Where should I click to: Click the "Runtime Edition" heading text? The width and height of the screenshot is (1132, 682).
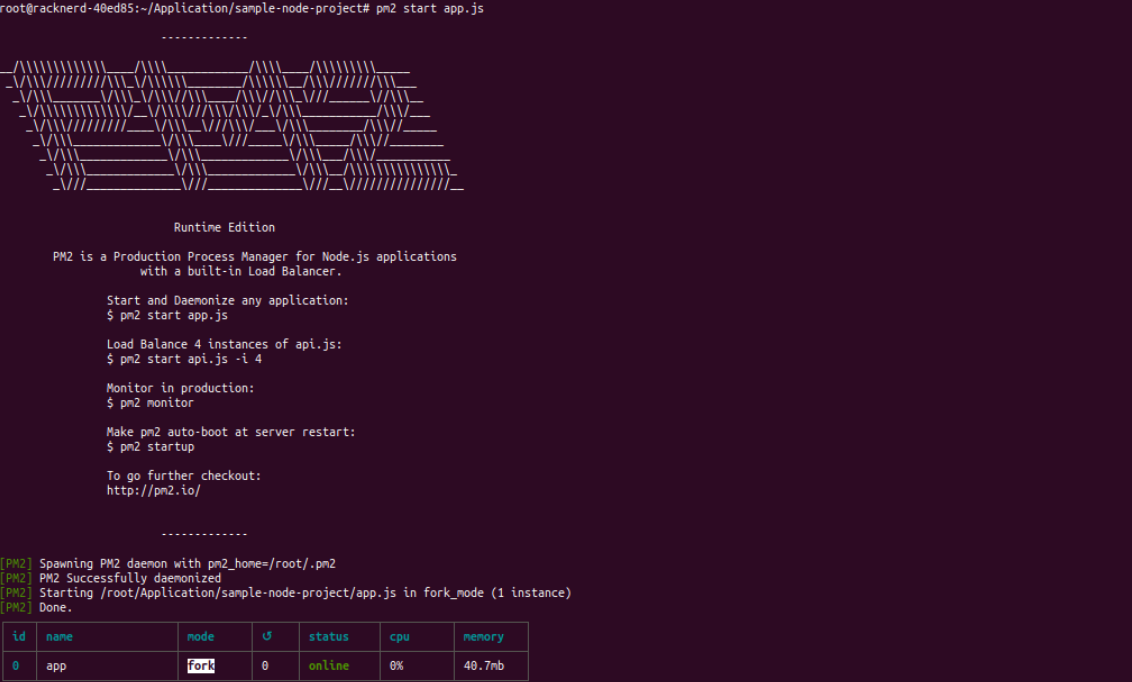pyautogui.click(x=224, y=227)
